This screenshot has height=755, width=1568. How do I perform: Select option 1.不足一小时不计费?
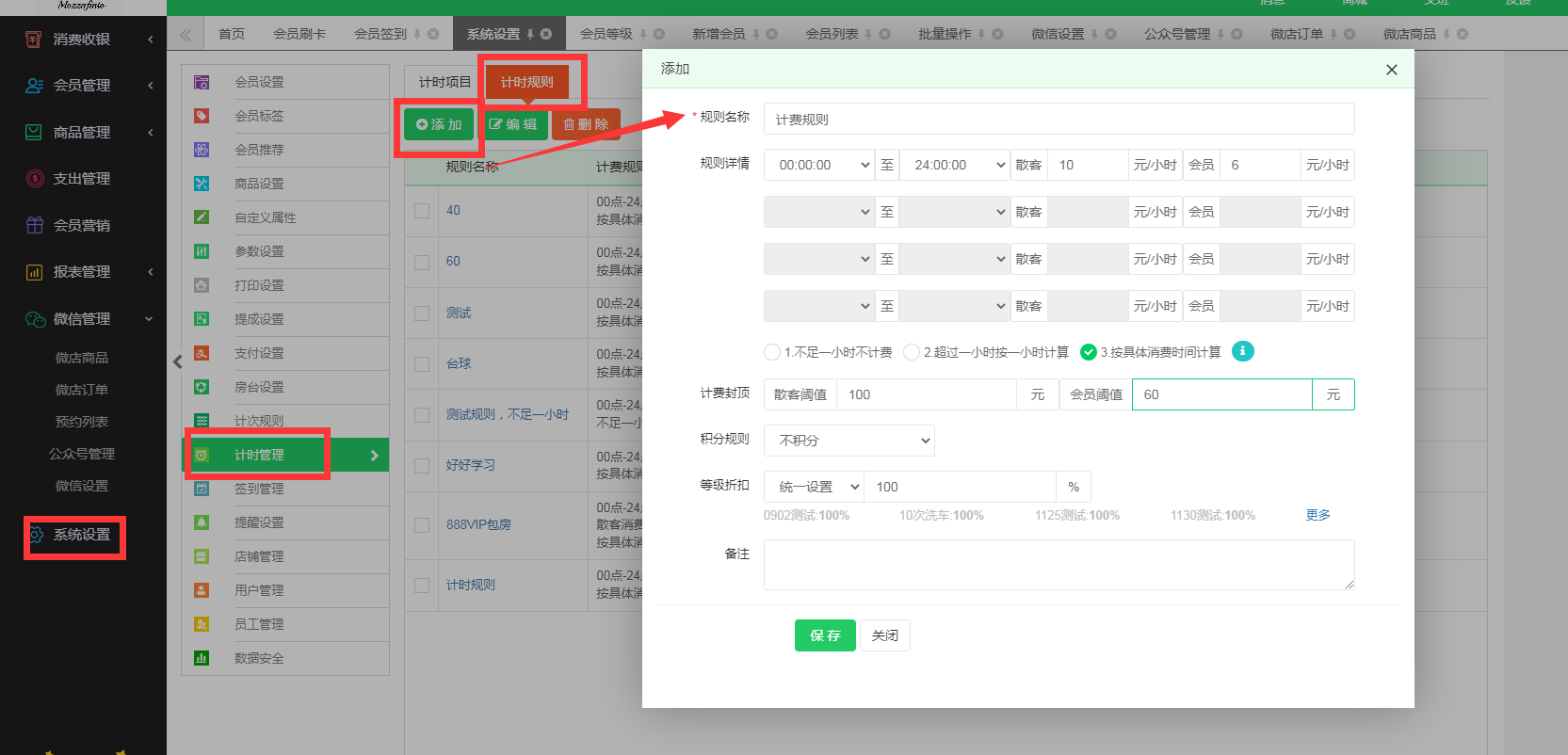772,352
